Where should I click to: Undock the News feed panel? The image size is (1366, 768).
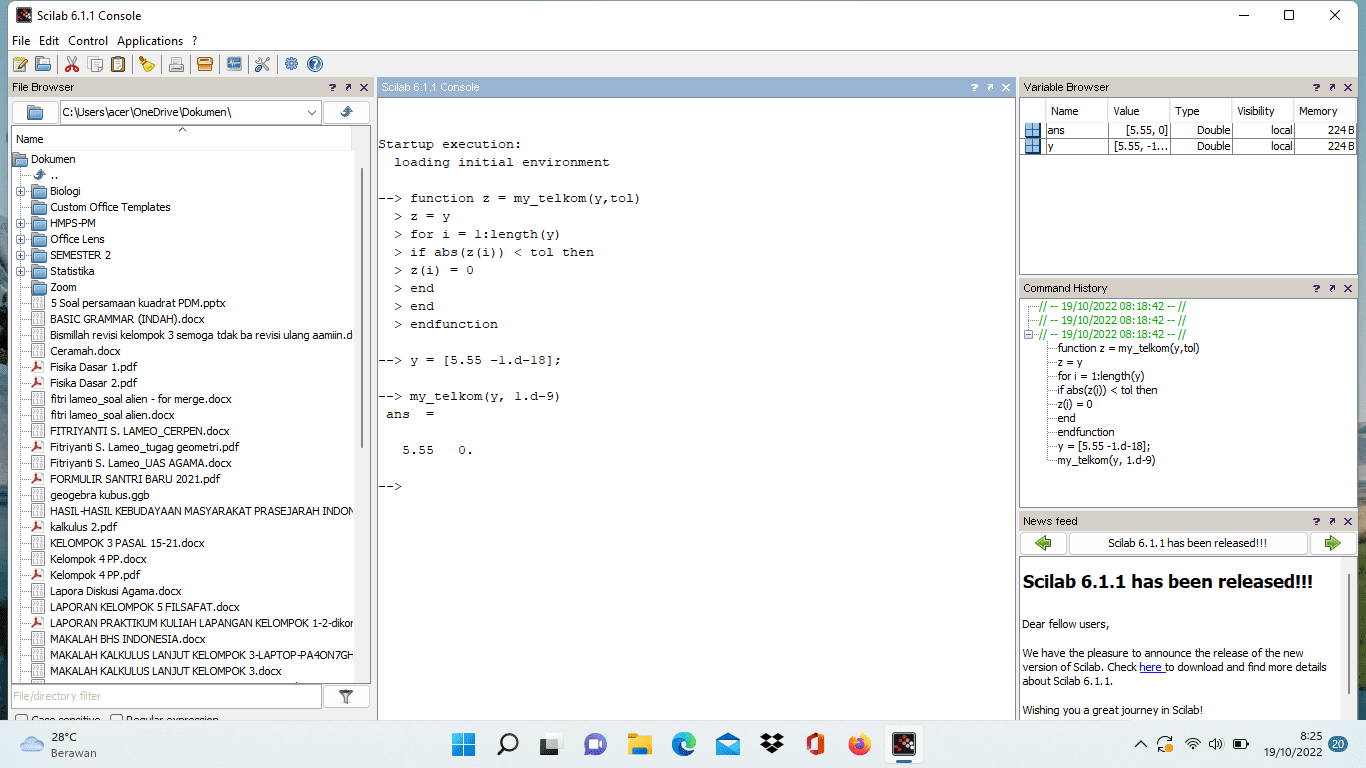coord(1332,521)
